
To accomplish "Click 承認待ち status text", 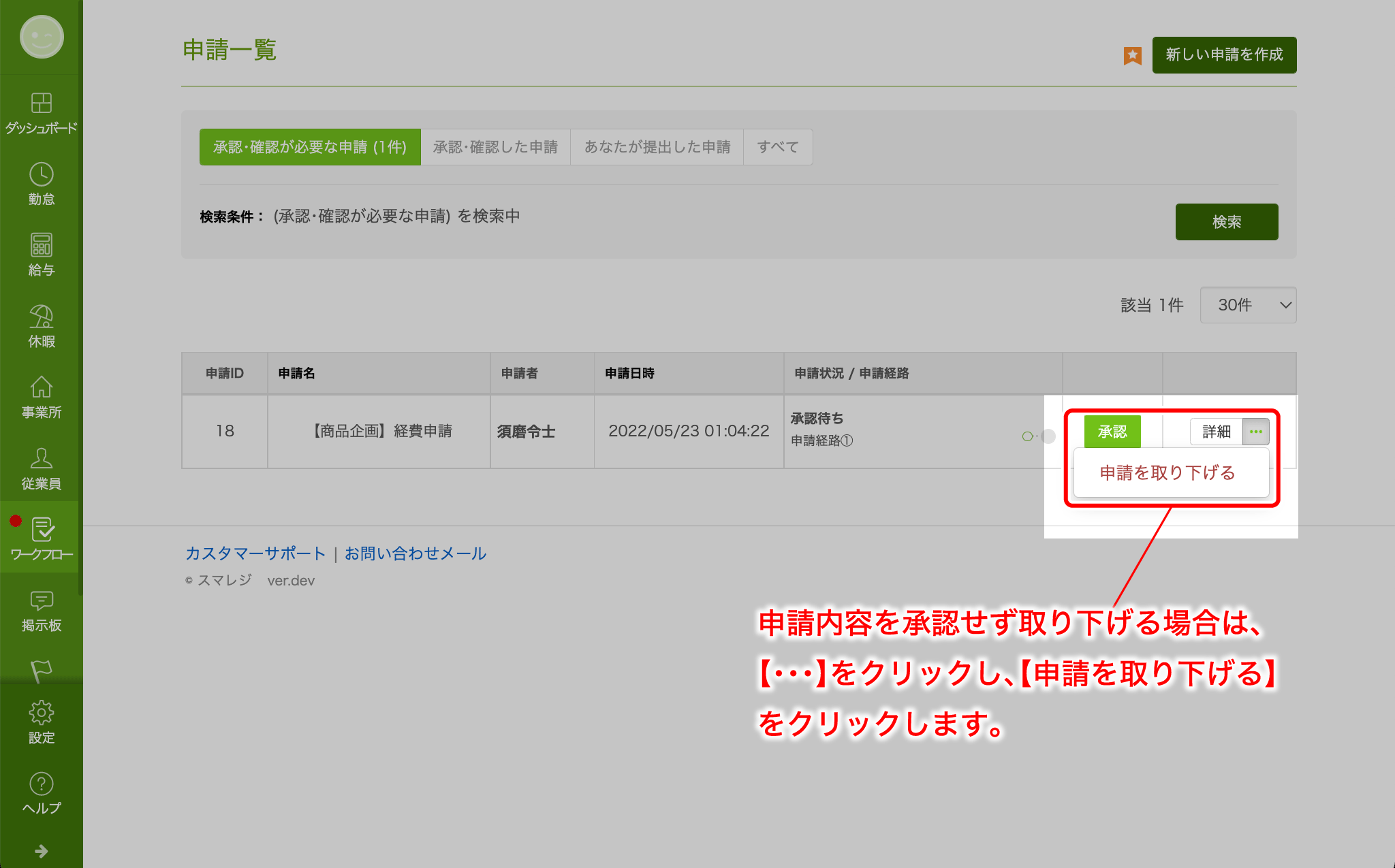I will click(817, 418).
